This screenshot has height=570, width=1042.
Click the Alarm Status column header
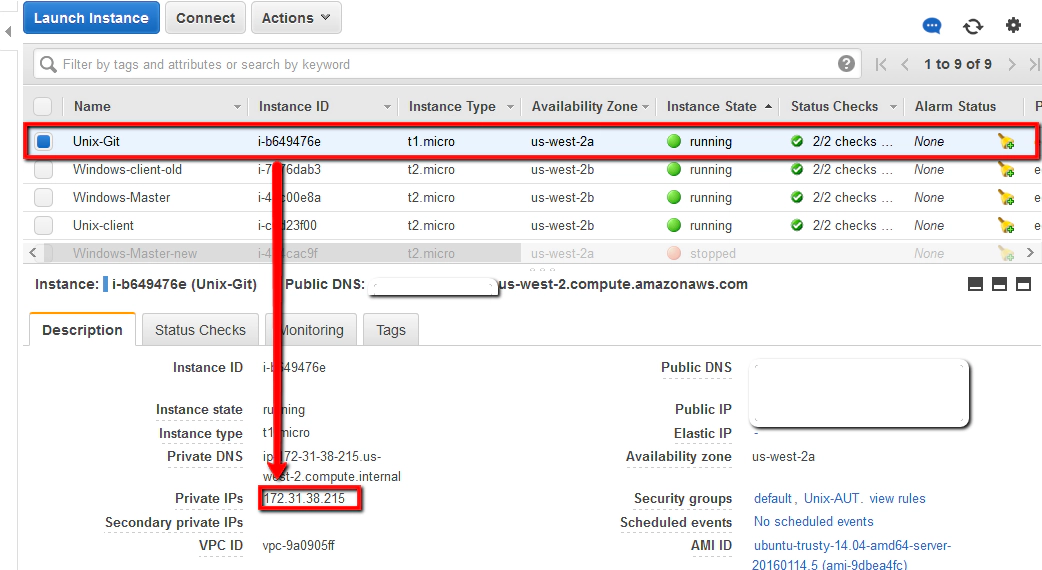click(955, 106)
